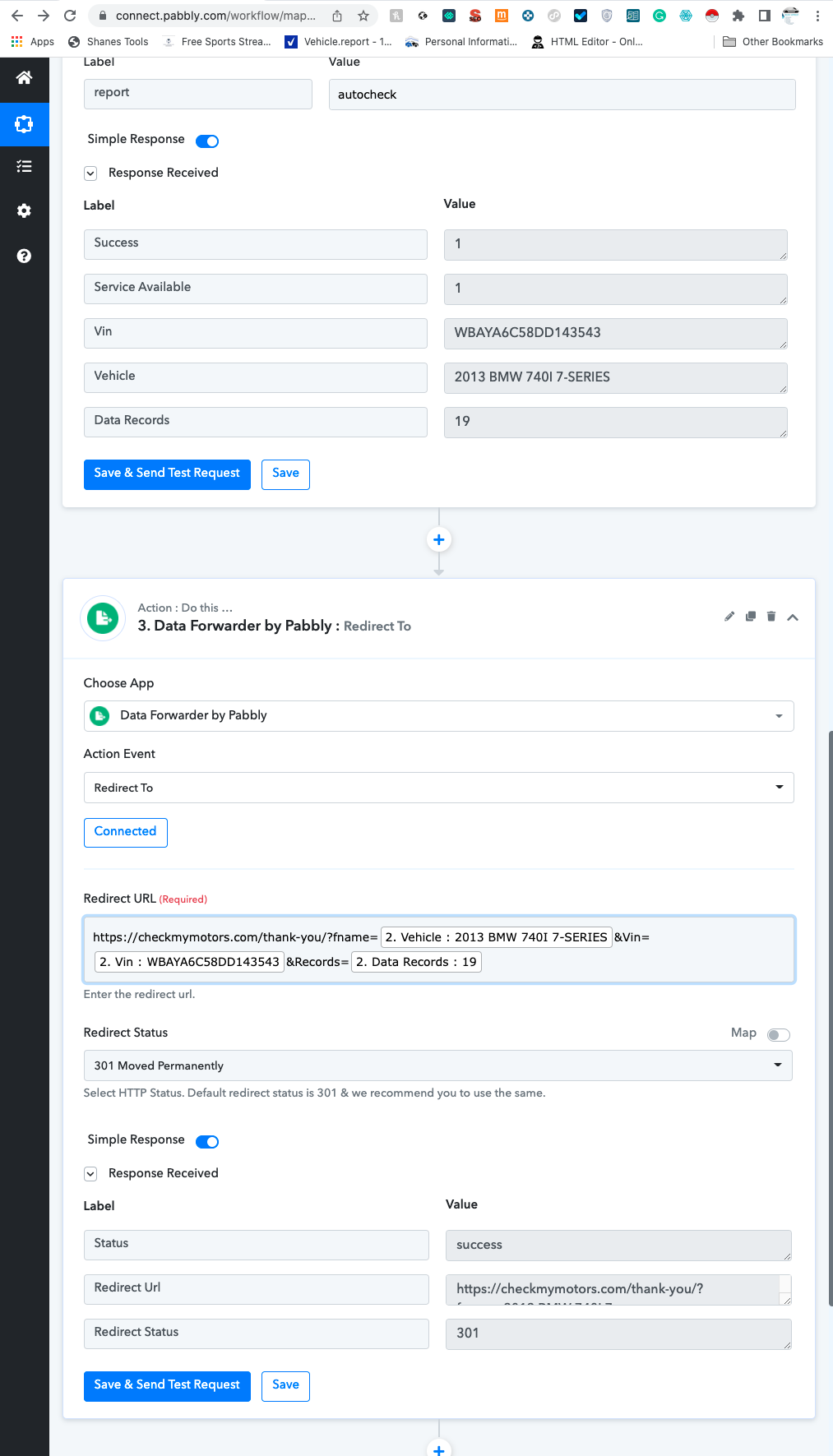Click the Grammarly extension icon
The height and width of the screenshot is (1456, 833).
(659, 16)
